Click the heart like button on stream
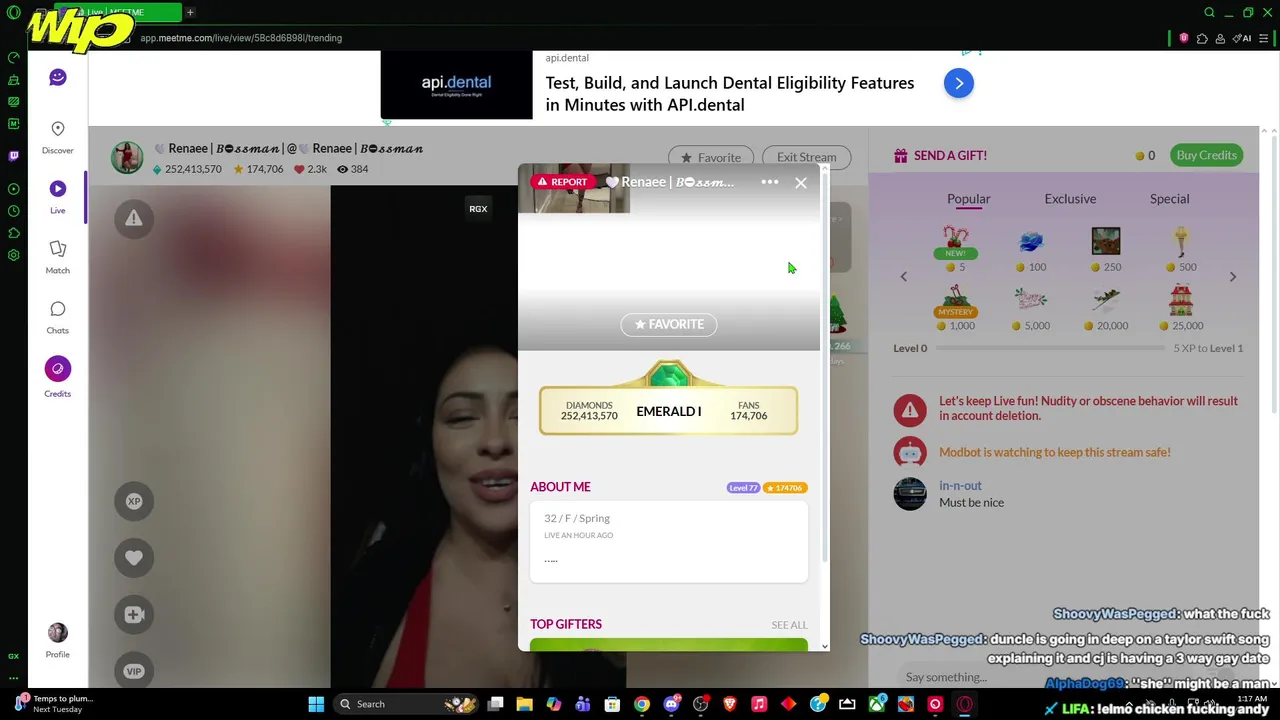The height and width of the screenshot is (720, 1280). 134,558
